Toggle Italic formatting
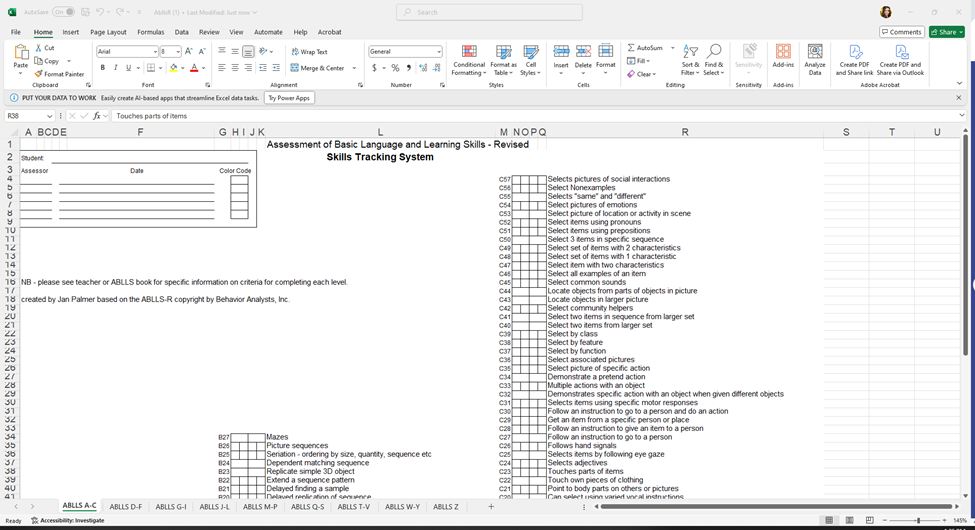The height and width of the screenshot is (530, 975). 116,68
